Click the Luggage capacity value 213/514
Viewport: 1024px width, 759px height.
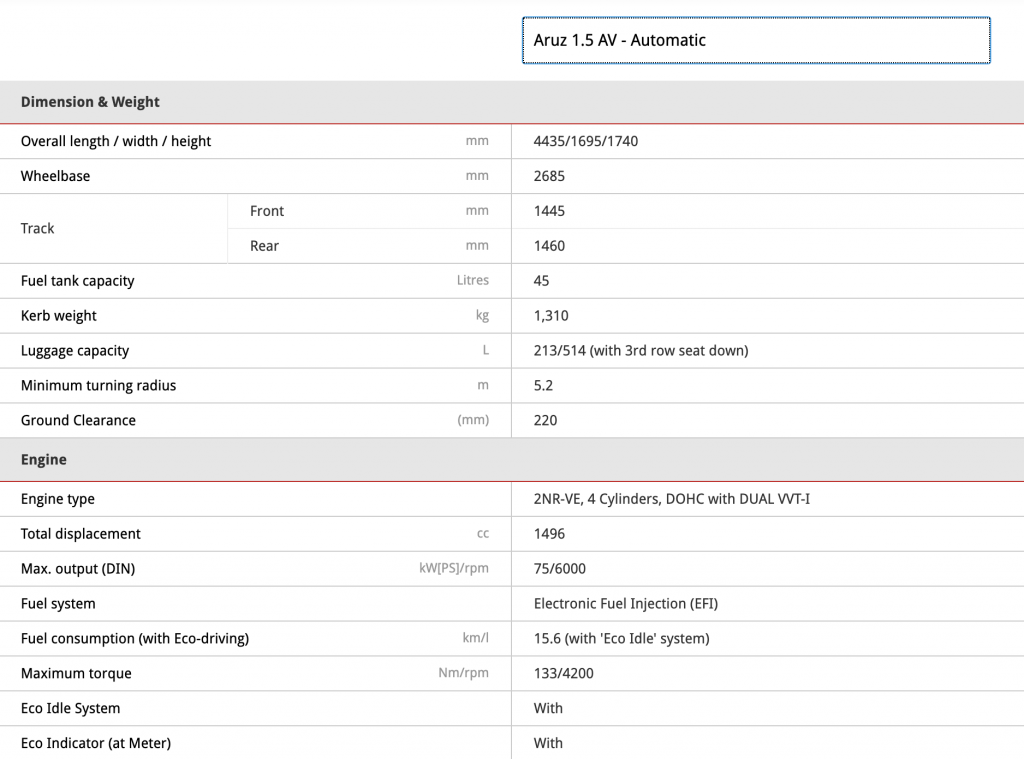click(640, 351)
